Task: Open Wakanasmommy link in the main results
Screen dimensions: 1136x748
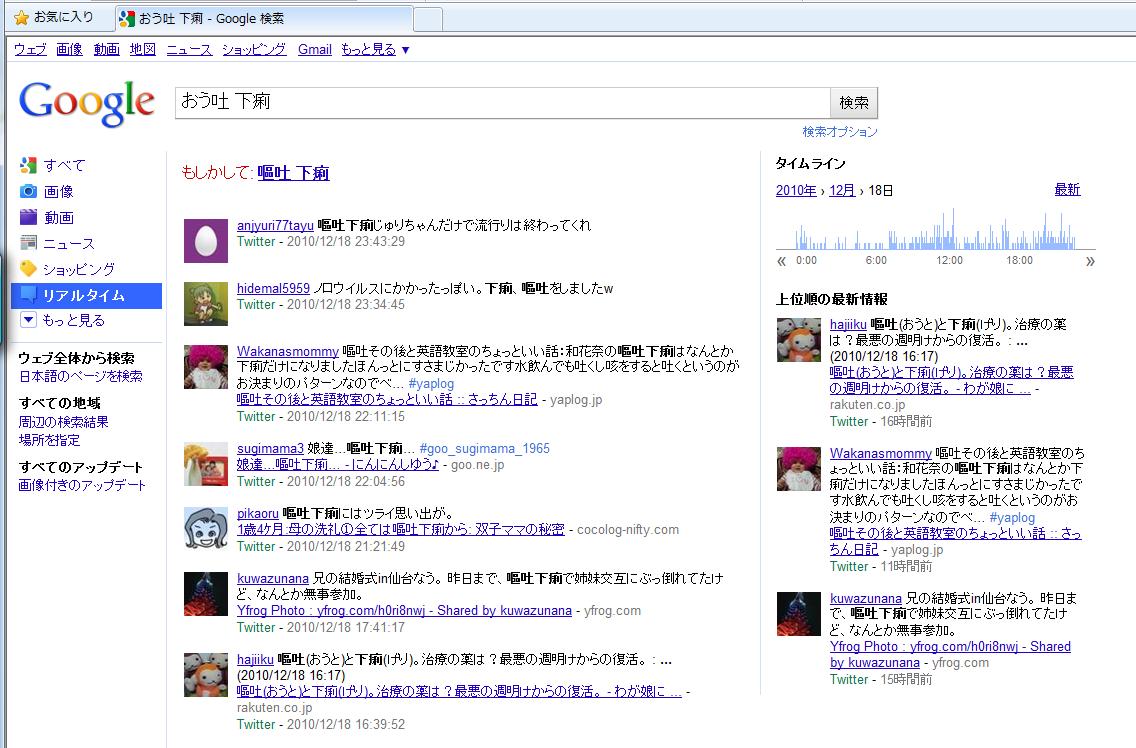Action: point(288,352)
